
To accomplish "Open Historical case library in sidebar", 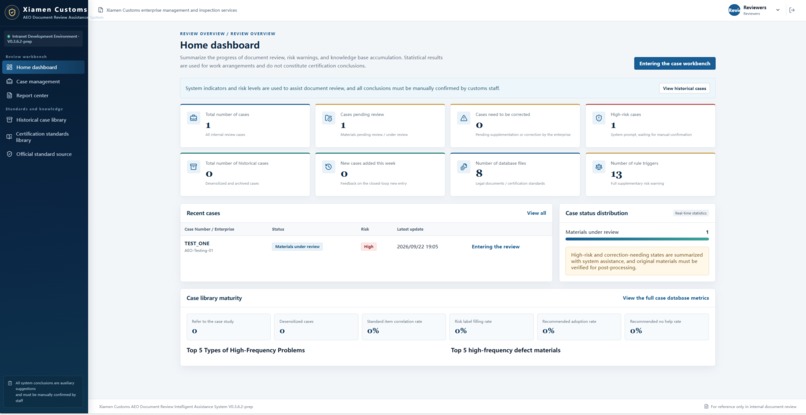I will click(43, 120).
